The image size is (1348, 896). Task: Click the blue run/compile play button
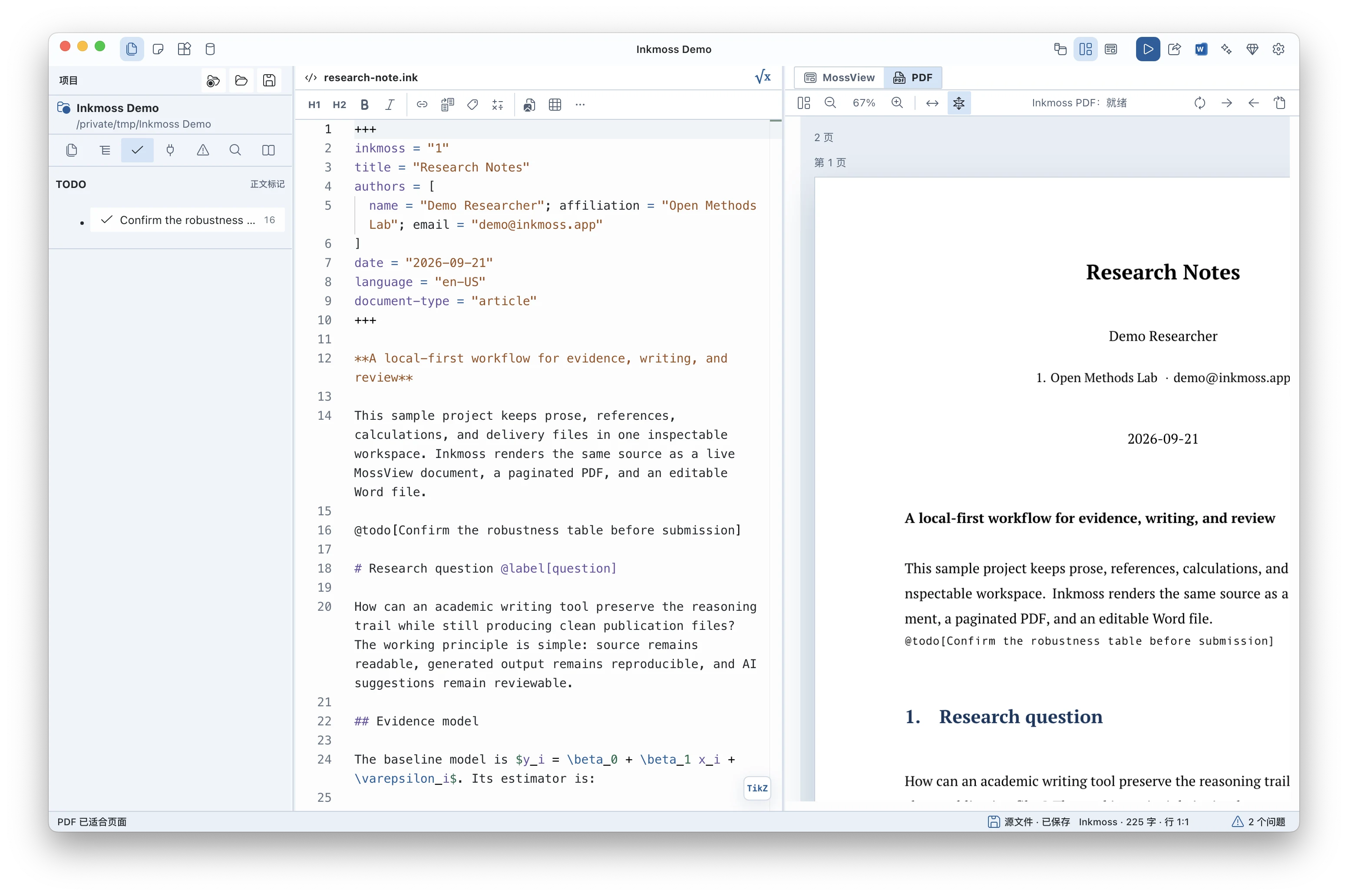pyautogui.click(x=1147, y=49)
